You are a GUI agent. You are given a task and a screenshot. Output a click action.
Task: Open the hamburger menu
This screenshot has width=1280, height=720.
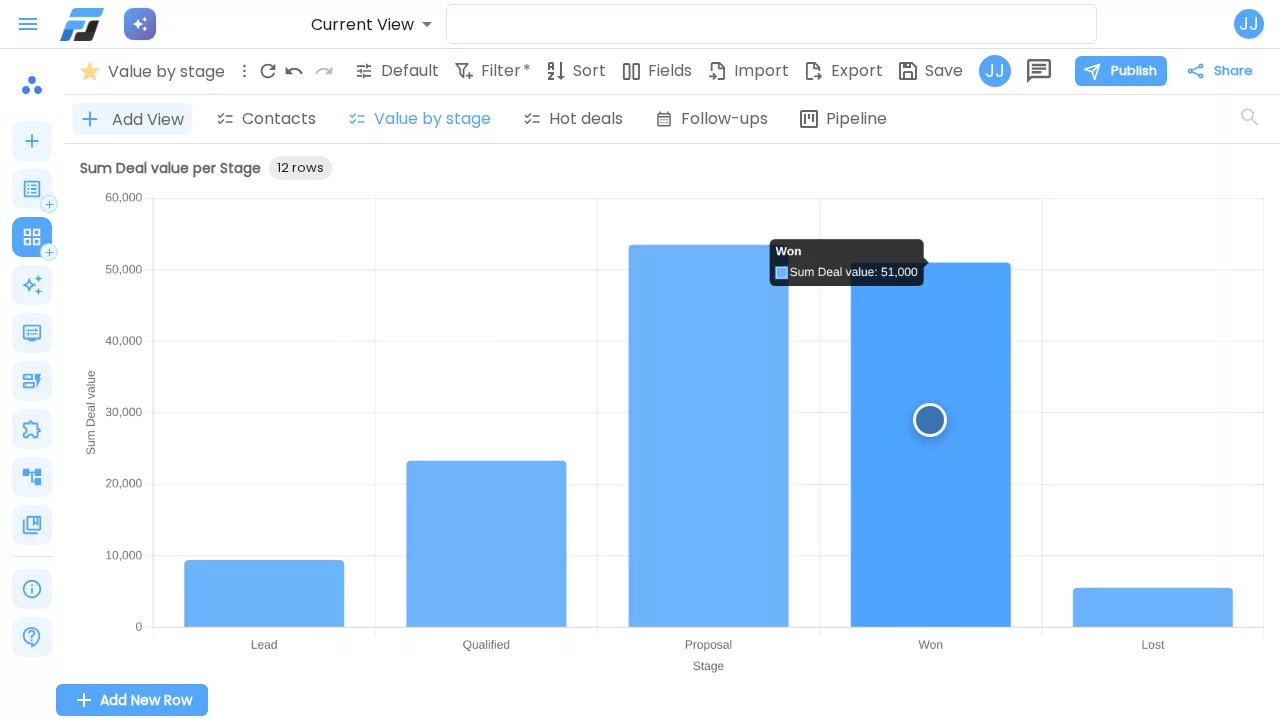28,24
